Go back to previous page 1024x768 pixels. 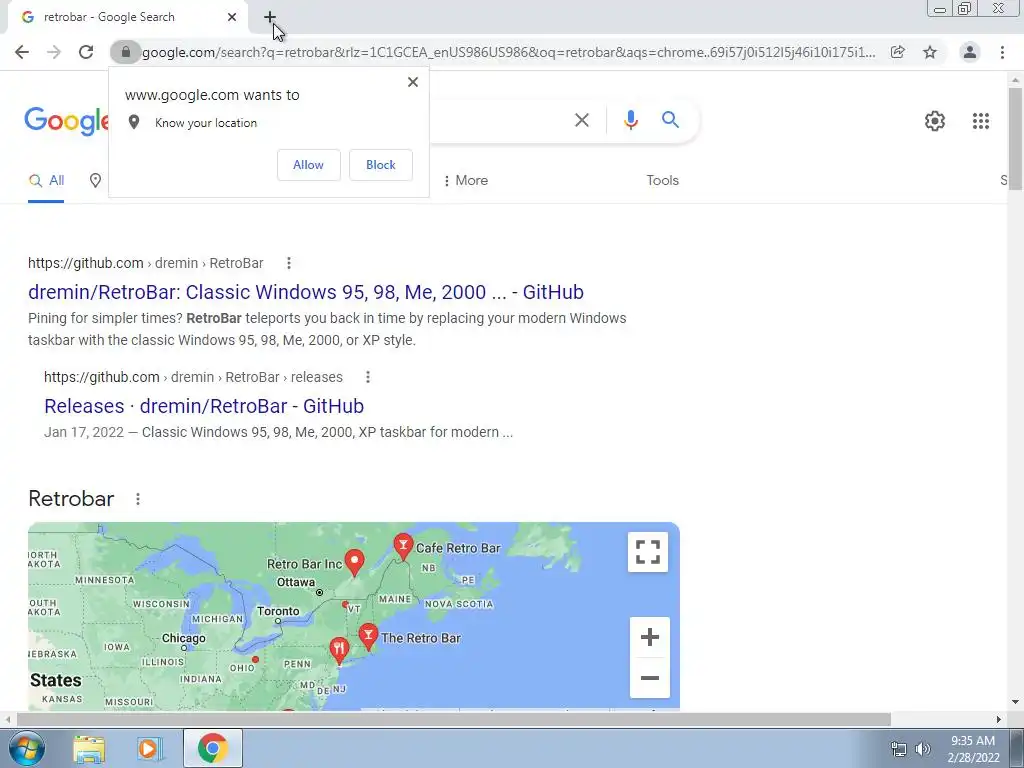click(22, 52)
